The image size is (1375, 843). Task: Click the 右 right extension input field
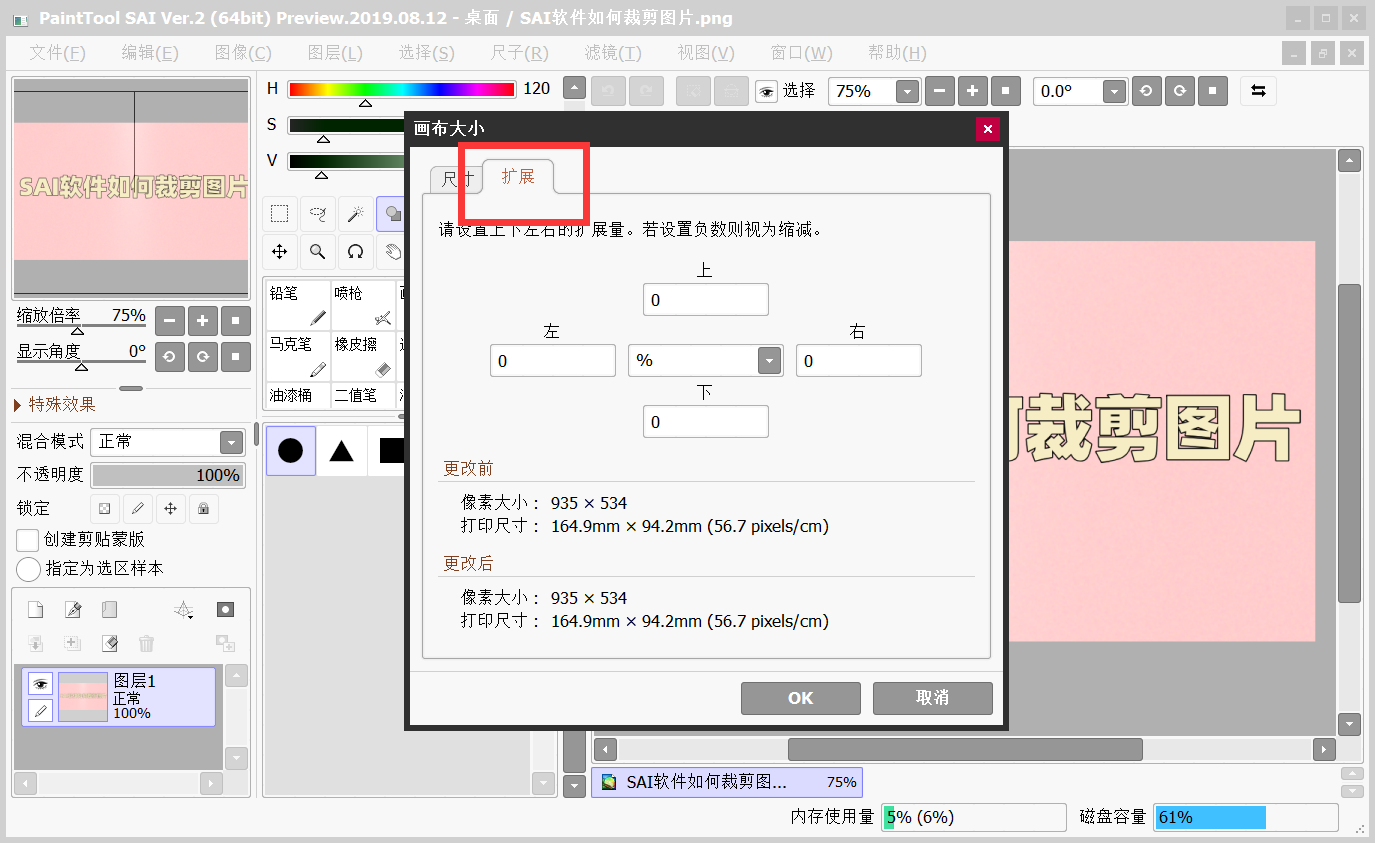pyautogui.click(x=859, y=361)
